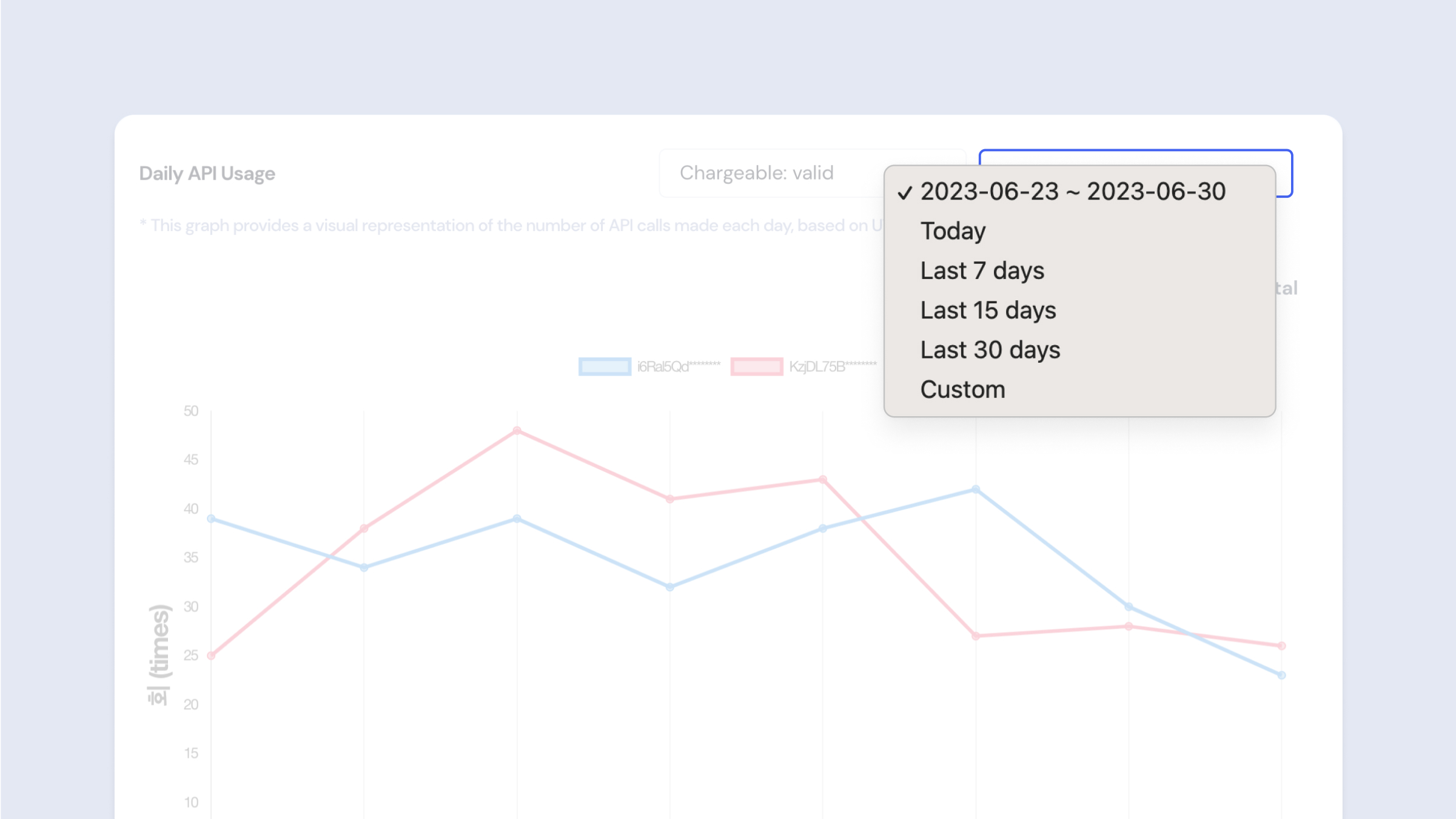Select Last 15 days option
This screenshot has width=1456, height=819.
point(1079,311)
